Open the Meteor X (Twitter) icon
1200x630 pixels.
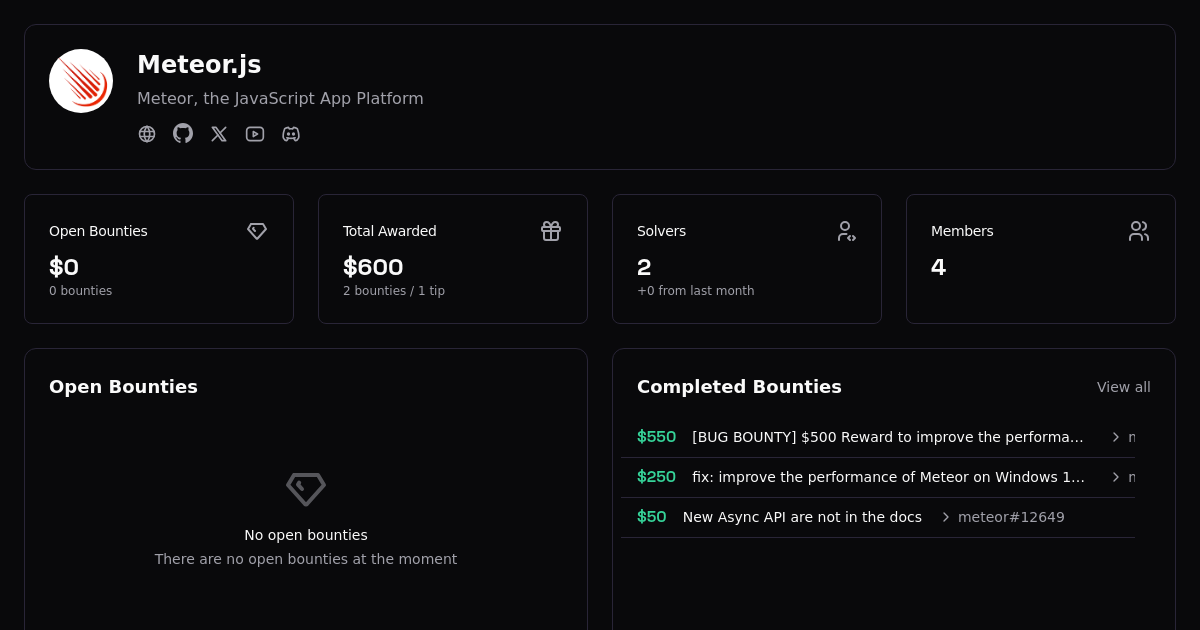tap(219, 134)
